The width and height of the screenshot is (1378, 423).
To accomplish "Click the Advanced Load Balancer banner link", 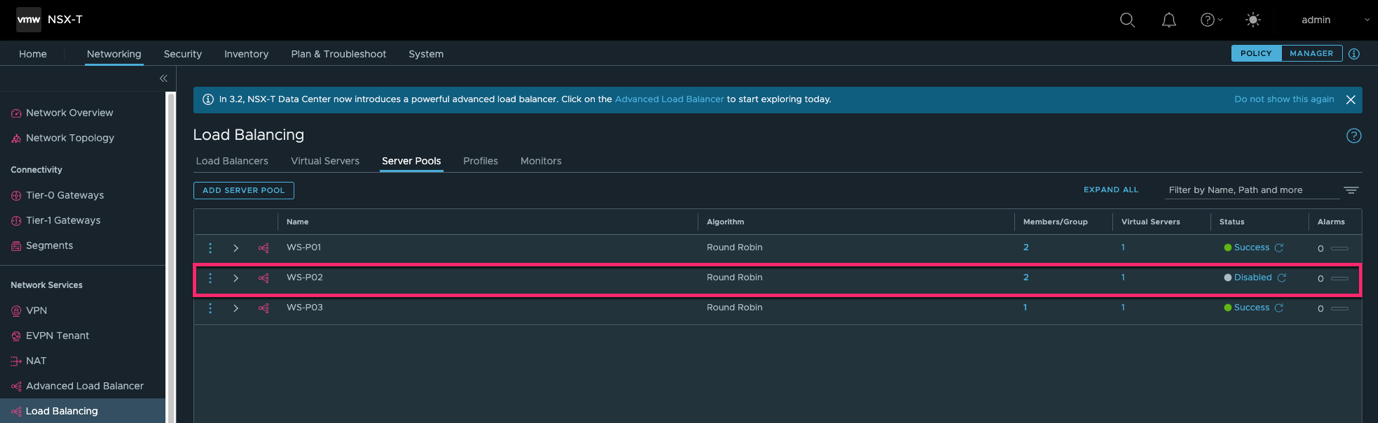I will 669,99.
